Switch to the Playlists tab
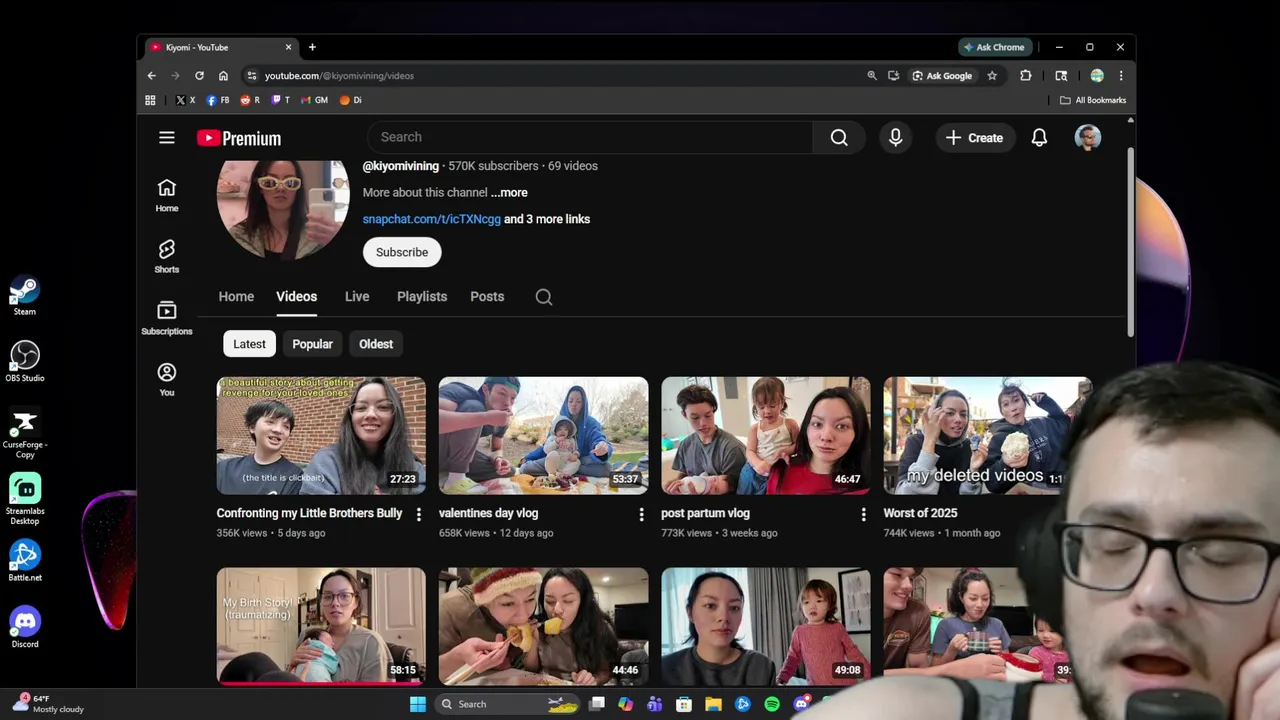The width and height of the screenshot is (1280, 720). click(x=422, y=297)
